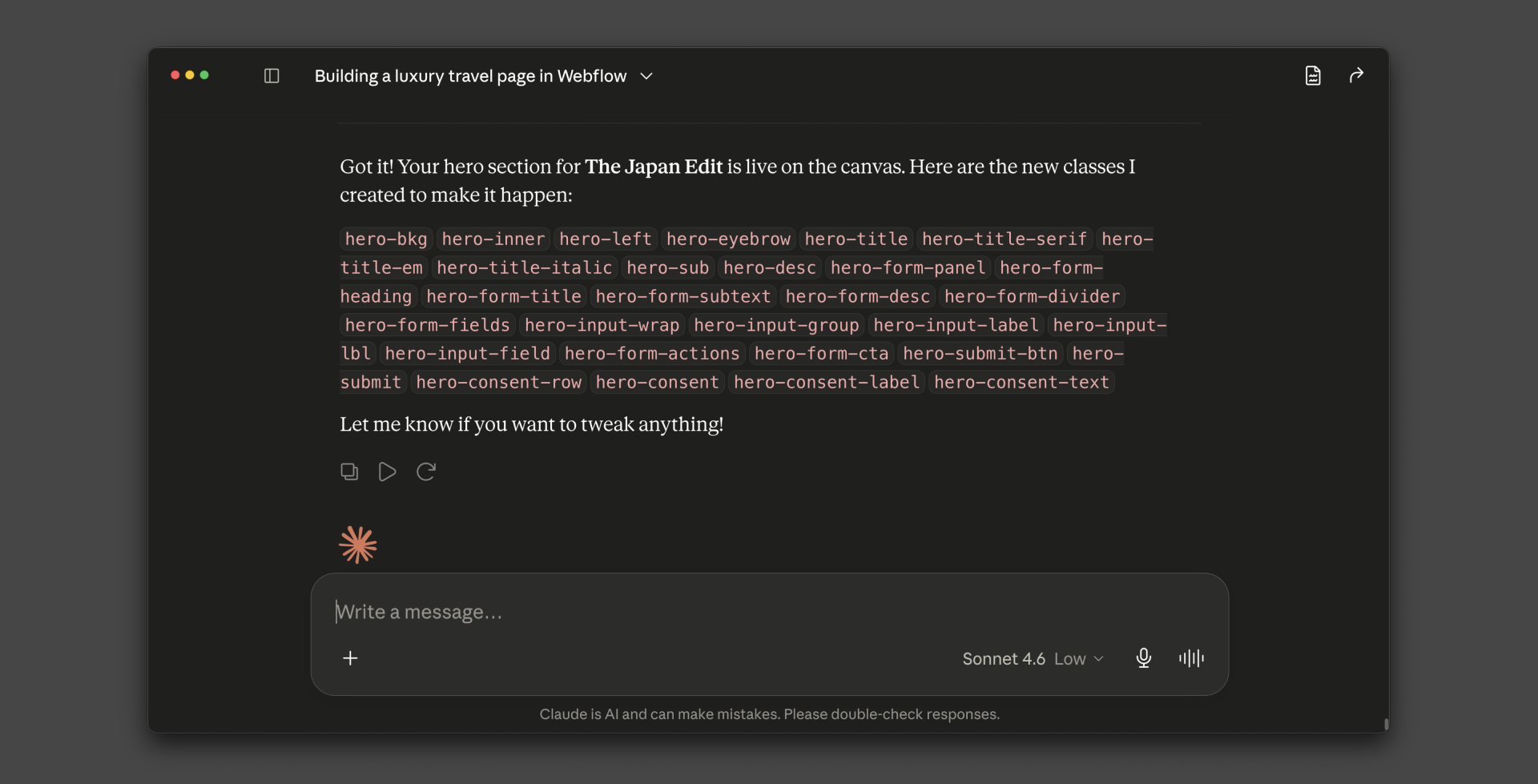Click the hero-form-actions class tag
Viewport: 1538px width, 784px height.
(652, 354)
